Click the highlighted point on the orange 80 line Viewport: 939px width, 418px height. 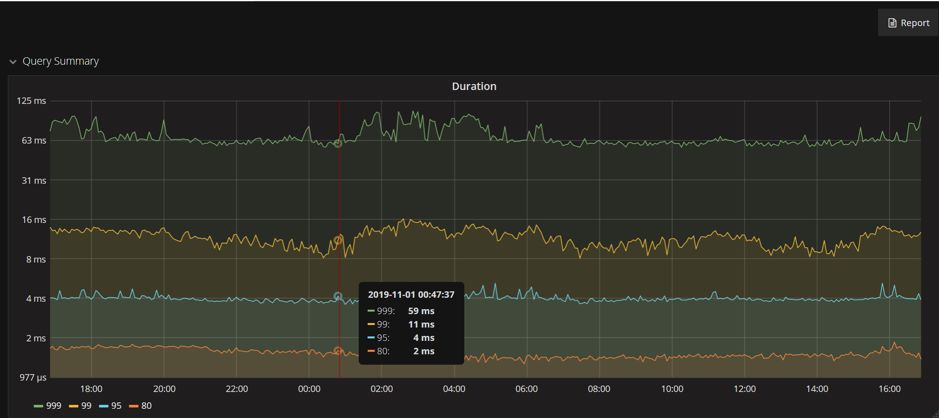[x=338, y=351]
